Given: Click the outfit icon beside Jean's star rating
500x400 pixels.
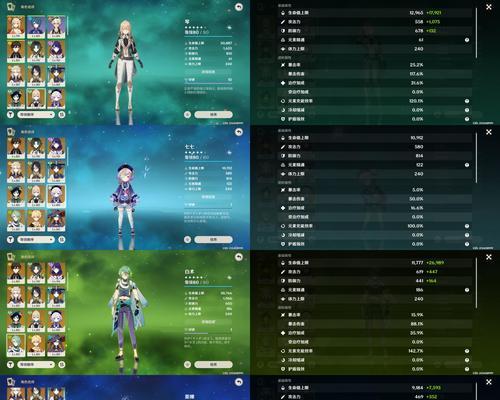Looking at the screenshot, I should coord(229,27).
